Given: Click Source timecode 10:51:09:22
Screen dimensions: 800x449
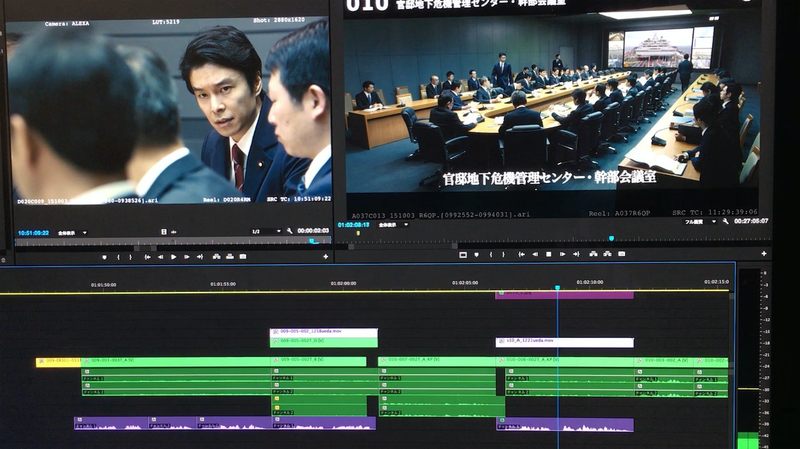Looking at the screenshot, I should click(33, 233).
